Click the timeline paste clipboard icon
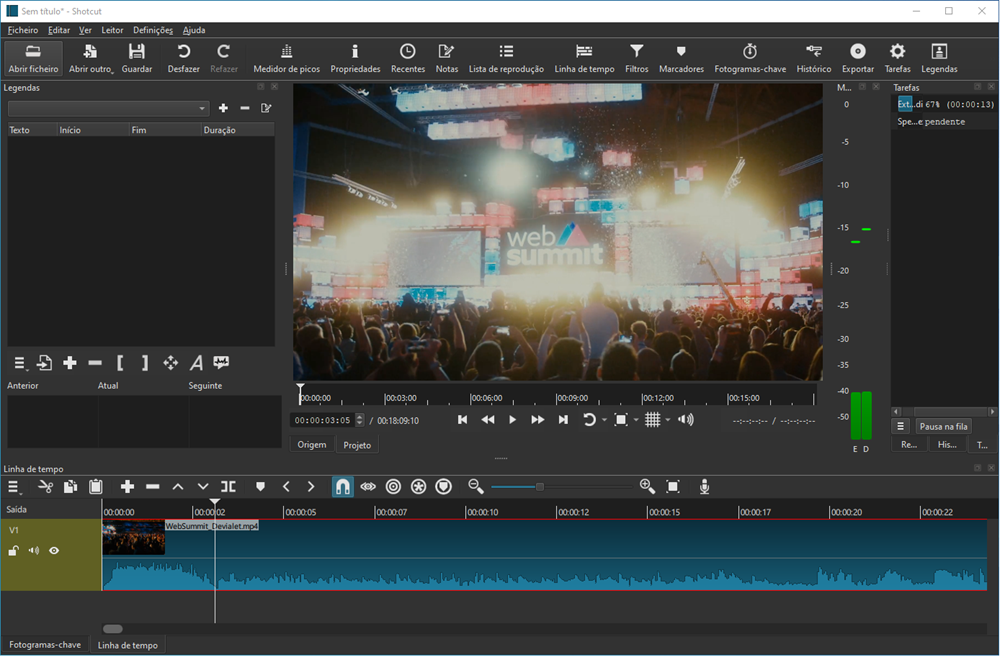This screenshot has height=657, width=1000. (96, 487)
